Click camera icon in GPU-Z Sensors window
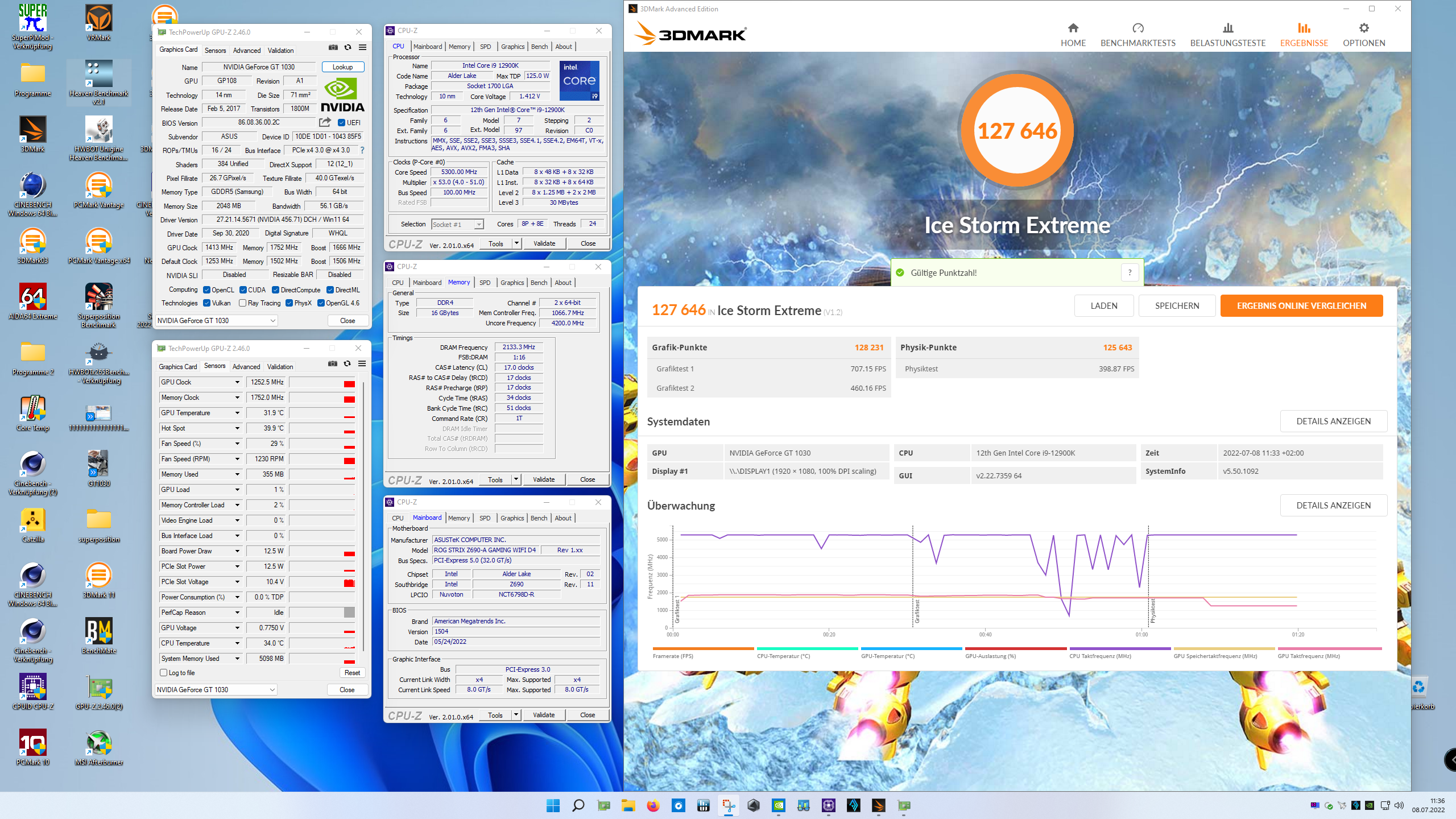This screenshot has width=1456, height=819. 333,364
